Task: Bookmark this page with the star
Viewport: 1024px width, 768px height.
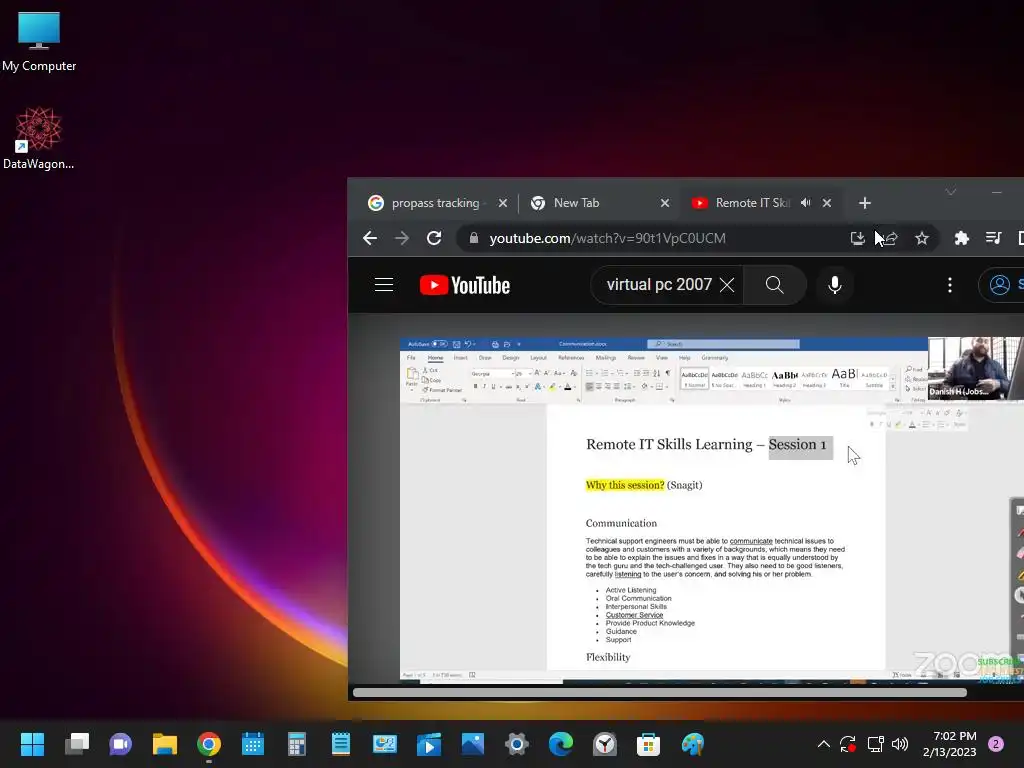Action: pyautogui.click(x=921, y=238)
